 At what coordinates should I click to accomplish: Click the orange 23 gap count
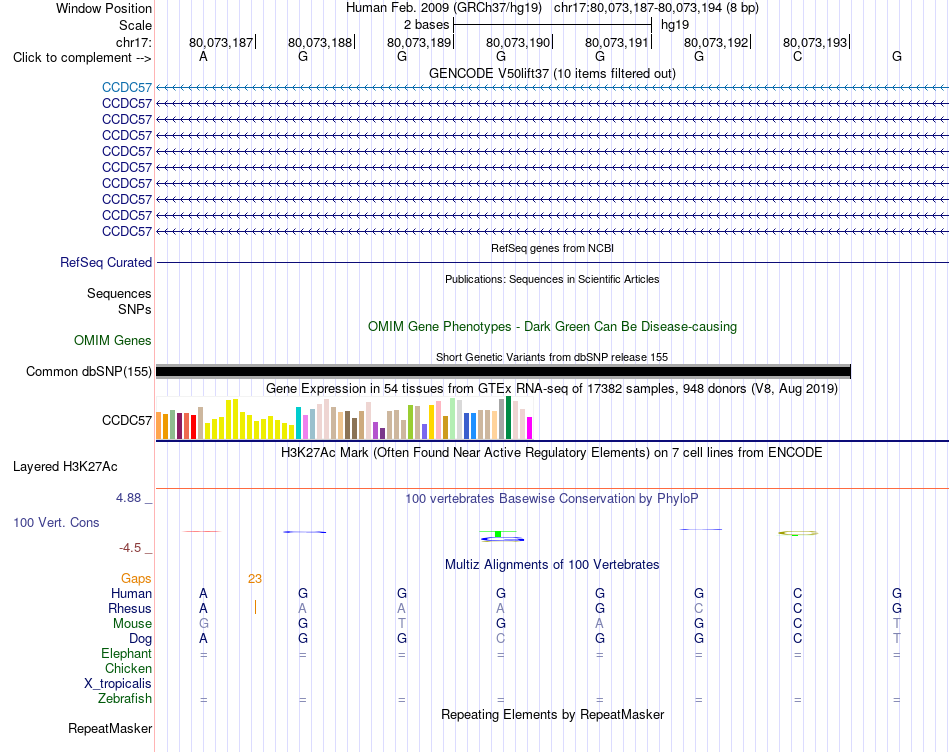pyautogui.click(x=254, y=579)
